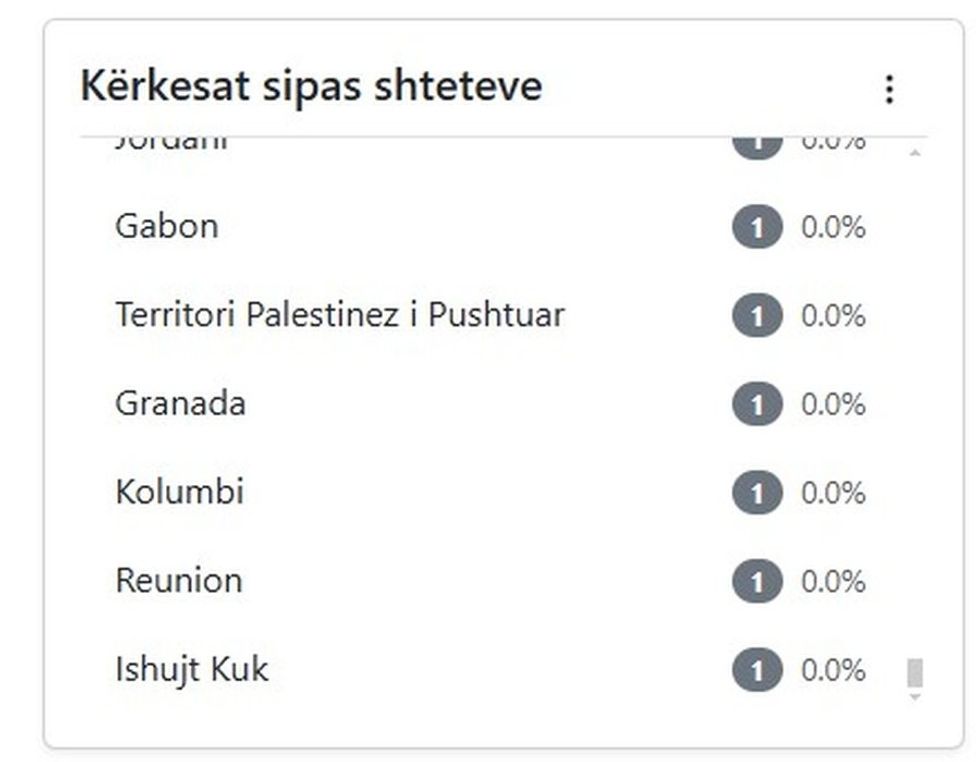The height and width of the screenshot is (762, 980).
Task: Select the Kolumbi country entry
Action: point(178,492)
